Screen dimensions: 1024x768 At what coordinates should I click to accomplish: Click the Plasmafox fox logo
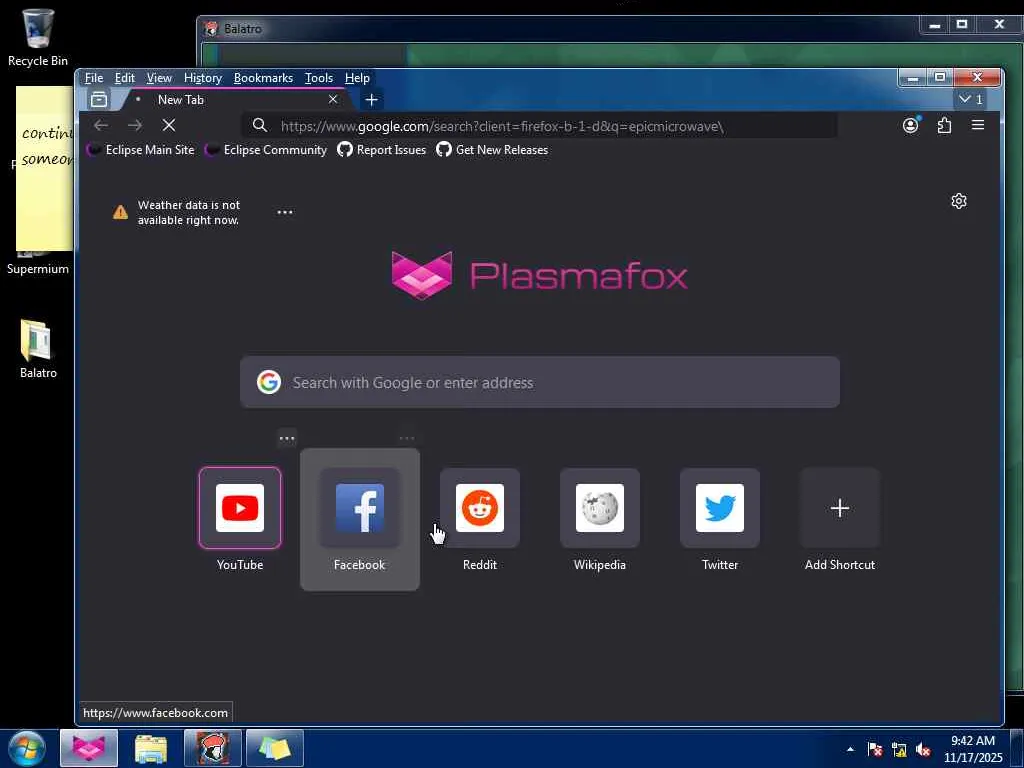(422, 275)
